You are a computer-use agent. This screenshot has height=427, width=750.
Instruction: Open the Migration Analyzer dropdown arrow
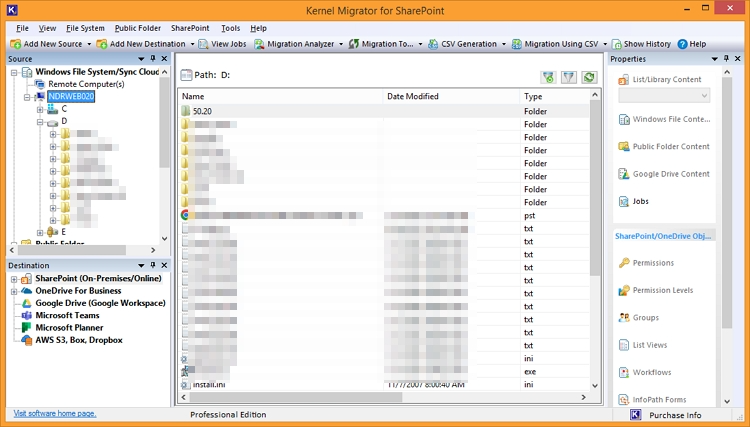tap(341, 44)
